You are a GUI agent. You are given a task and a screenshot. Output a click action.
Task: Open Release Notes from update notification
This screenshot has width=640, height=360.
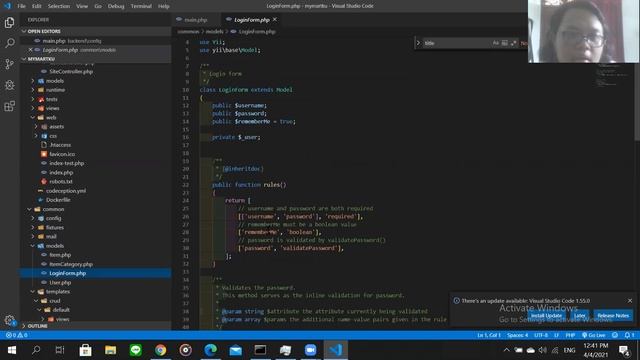[x=613, y=316]
